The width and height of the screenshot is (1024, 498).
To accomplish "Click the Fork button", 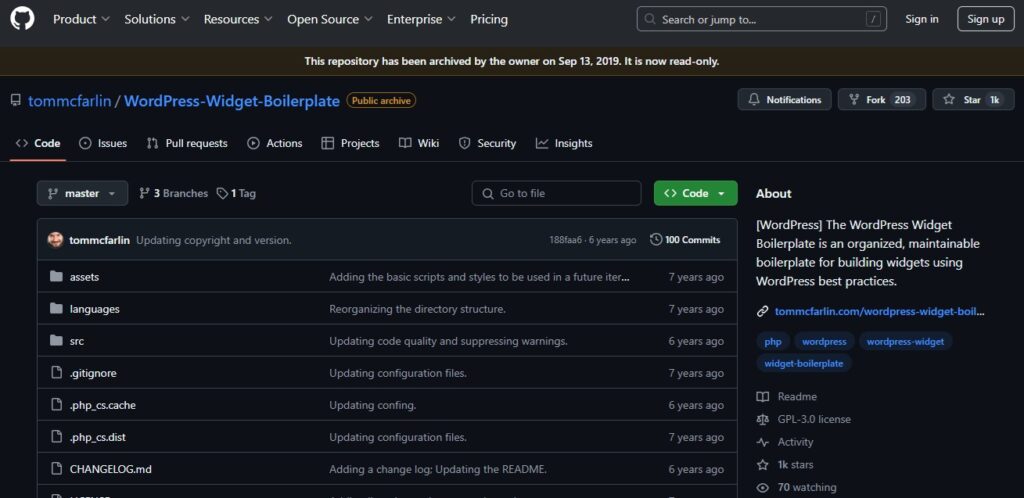I will click(879, 100).
